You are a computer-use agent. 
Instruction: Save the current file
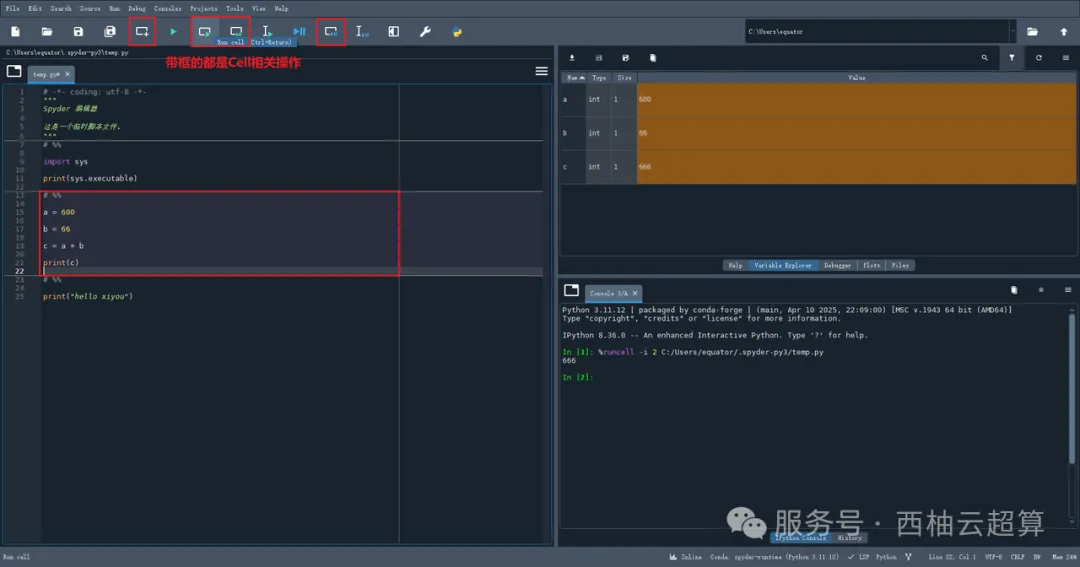79,32
